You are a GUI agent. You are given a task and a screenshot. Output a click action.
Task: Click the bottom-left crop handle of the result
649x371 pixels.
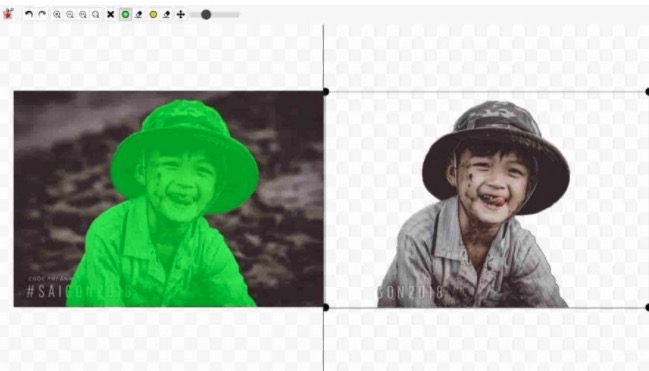[x=326, y=307]
